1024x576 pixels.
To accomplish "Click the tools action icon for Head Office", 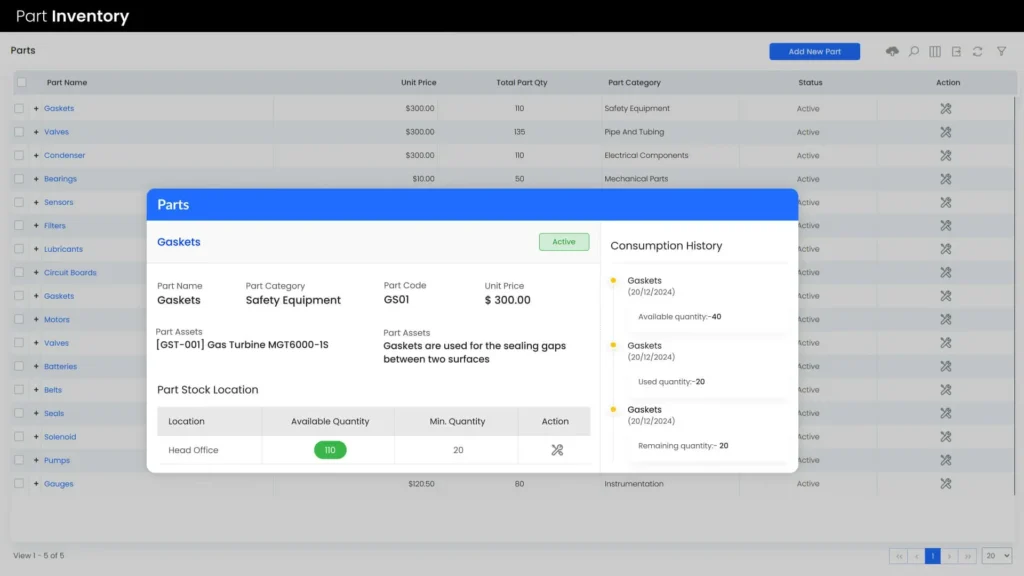I will (x=557, y=450).
